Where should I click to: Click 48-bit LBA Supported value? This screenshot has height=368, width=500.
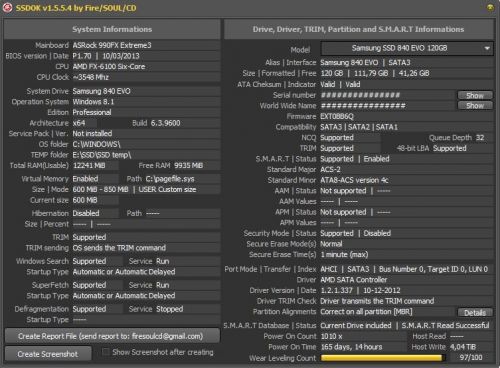(x=450, y=148)
